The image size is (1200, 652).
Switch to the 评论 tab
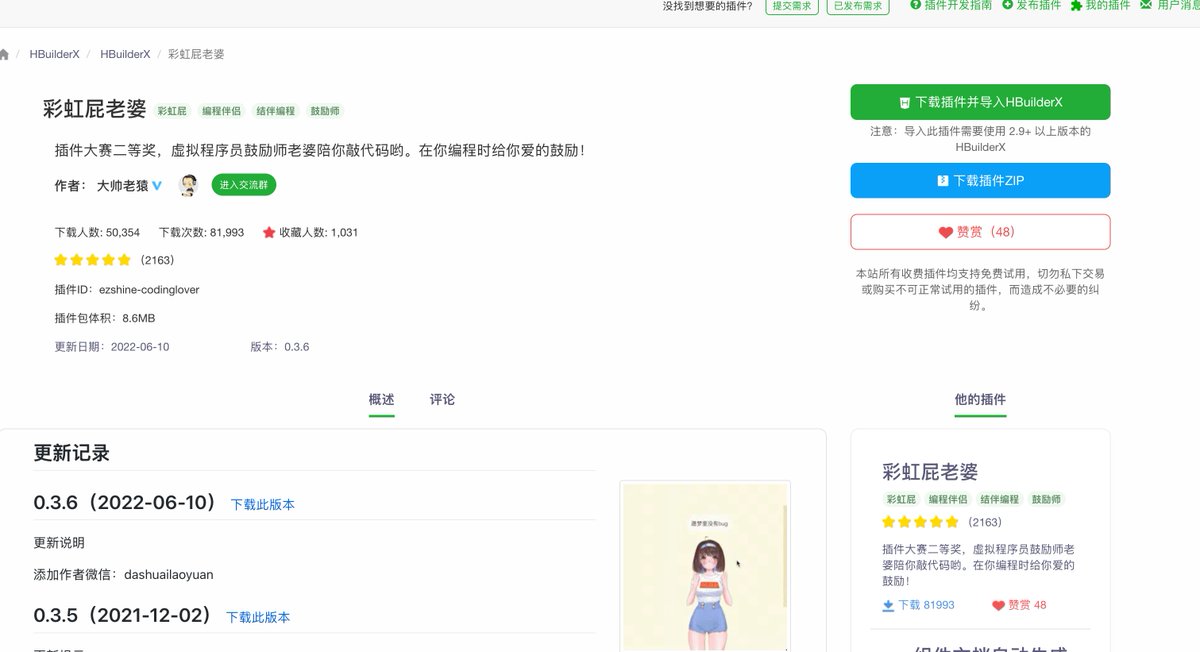442,399
